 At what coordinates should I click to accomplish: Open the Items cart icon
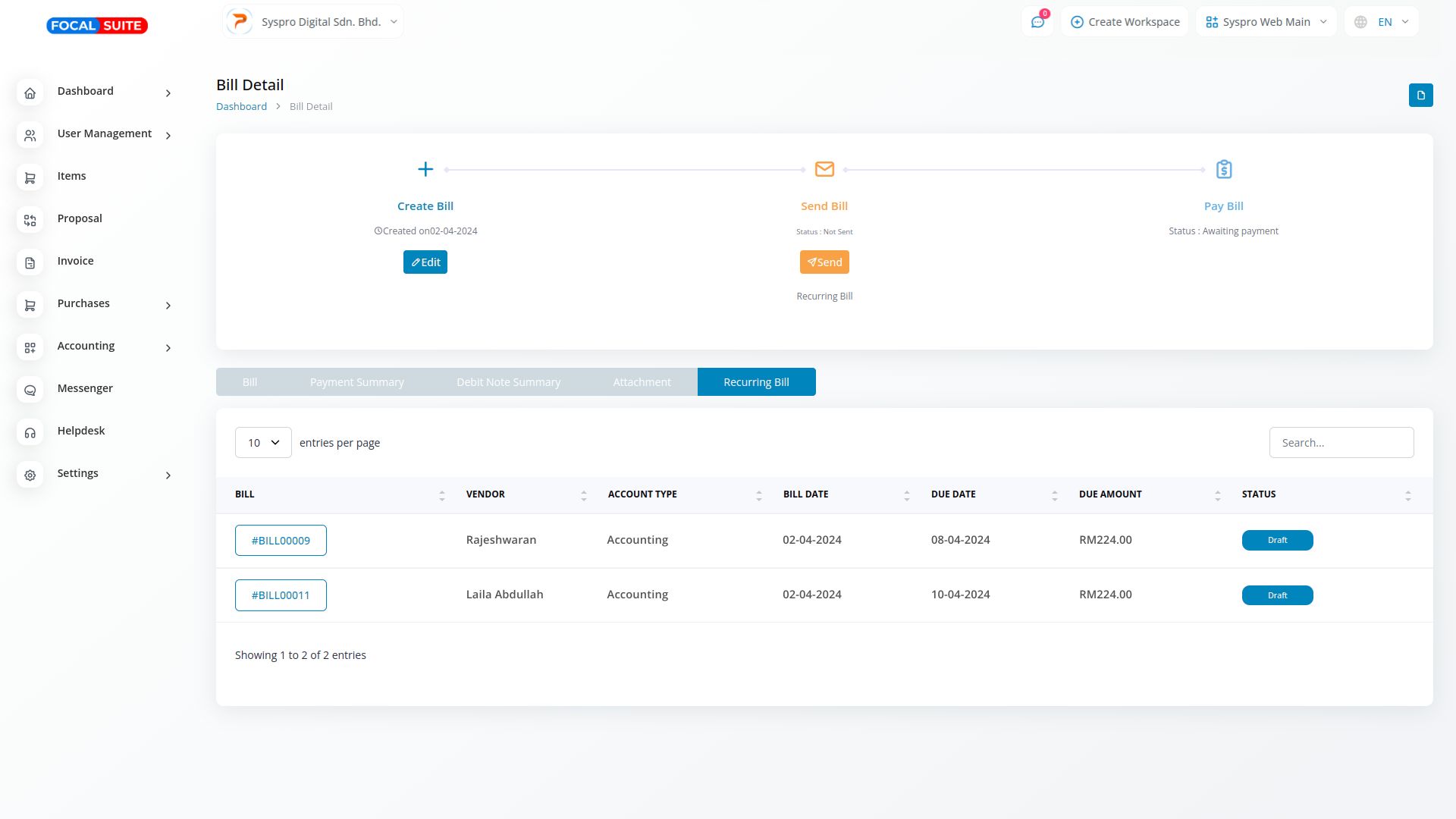tap(30, 177)
